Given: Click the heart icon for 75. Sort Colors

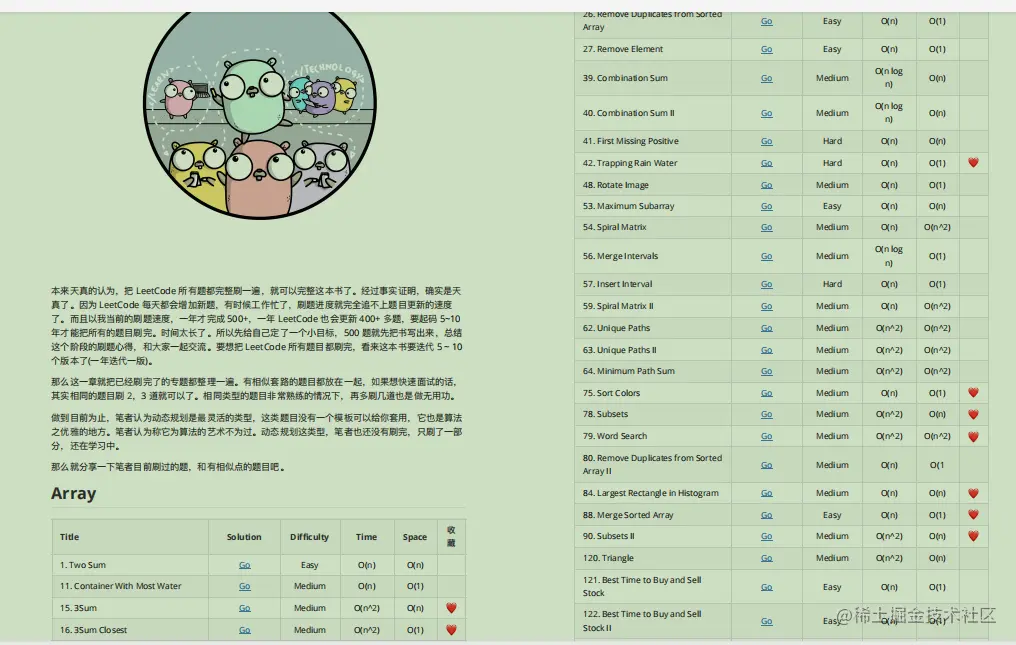Looking at the screenshot, I should tap(973, 393).
